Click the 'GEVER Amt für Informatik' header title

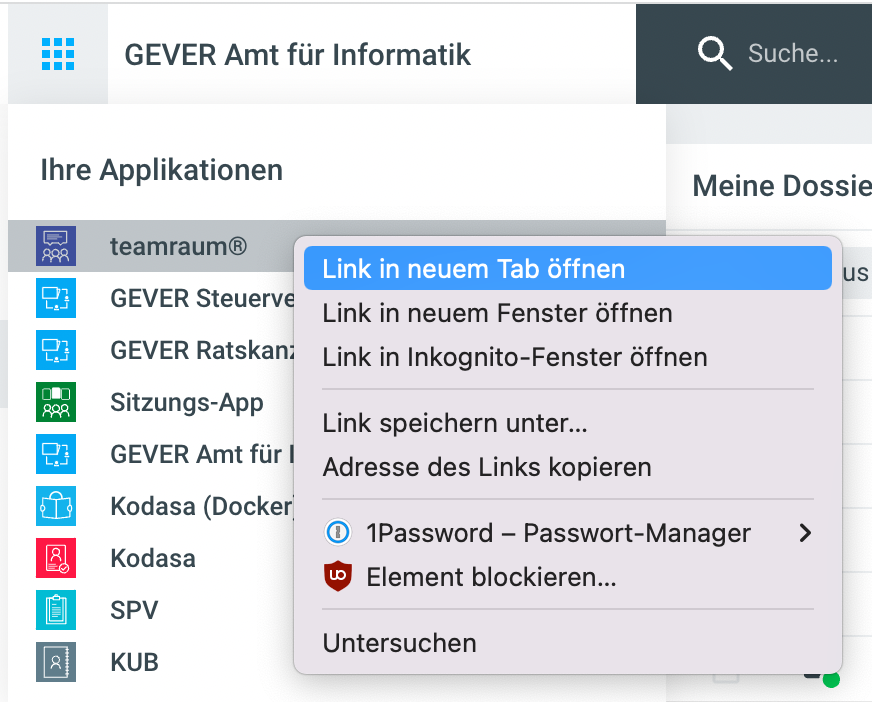point(297,54)
